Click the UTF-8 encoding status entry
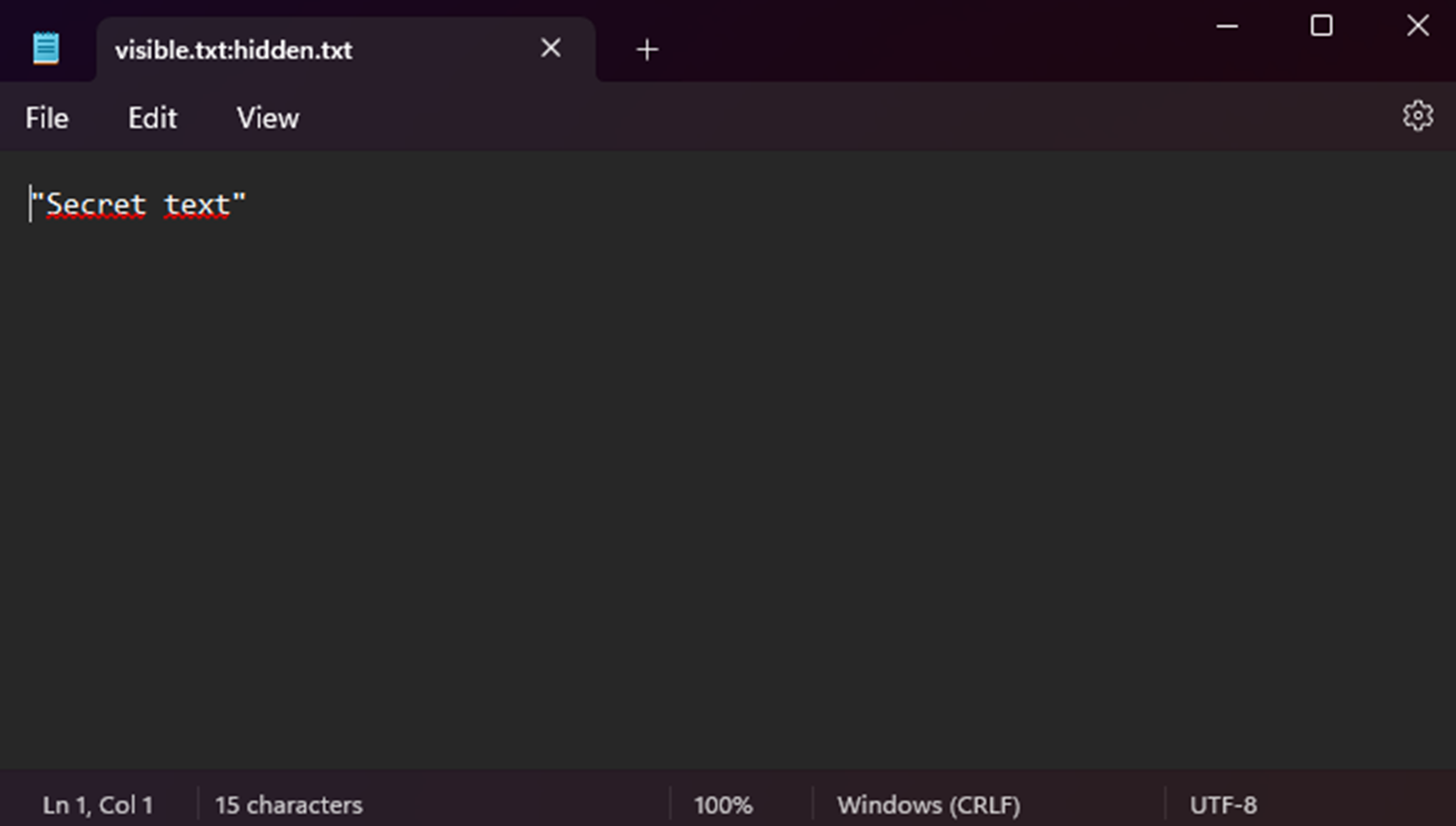 pyautogui.click(x=1223, y=805)
